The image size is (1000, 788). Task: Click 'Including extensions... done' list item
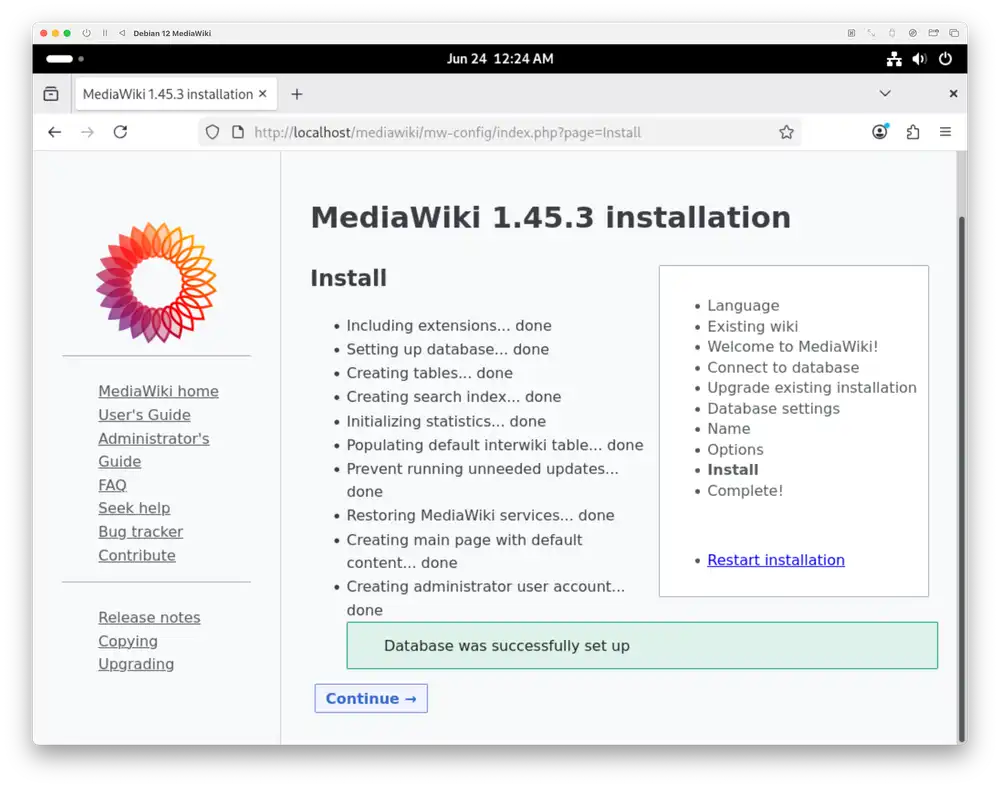449,326
